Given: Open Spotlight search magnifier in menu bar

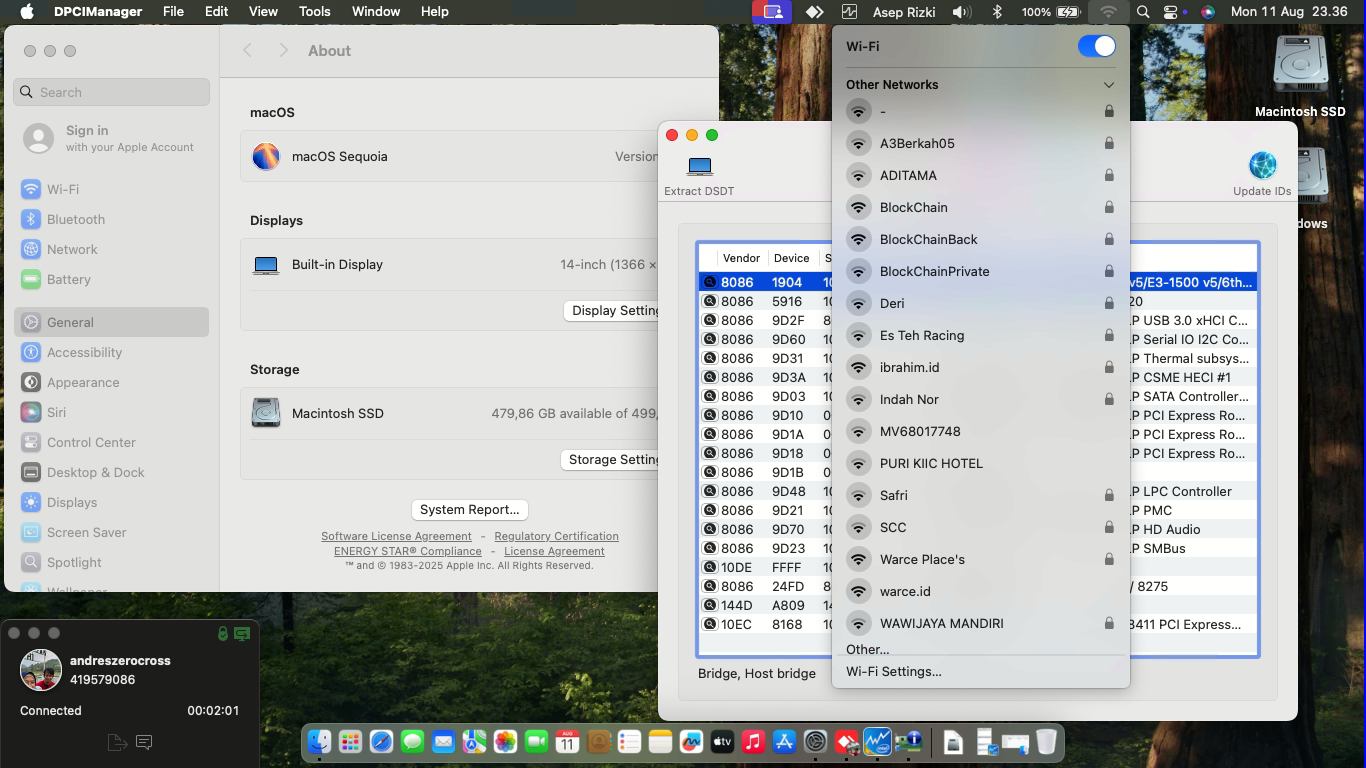Looking at the screenshot, I should (x=1142, y=12).
